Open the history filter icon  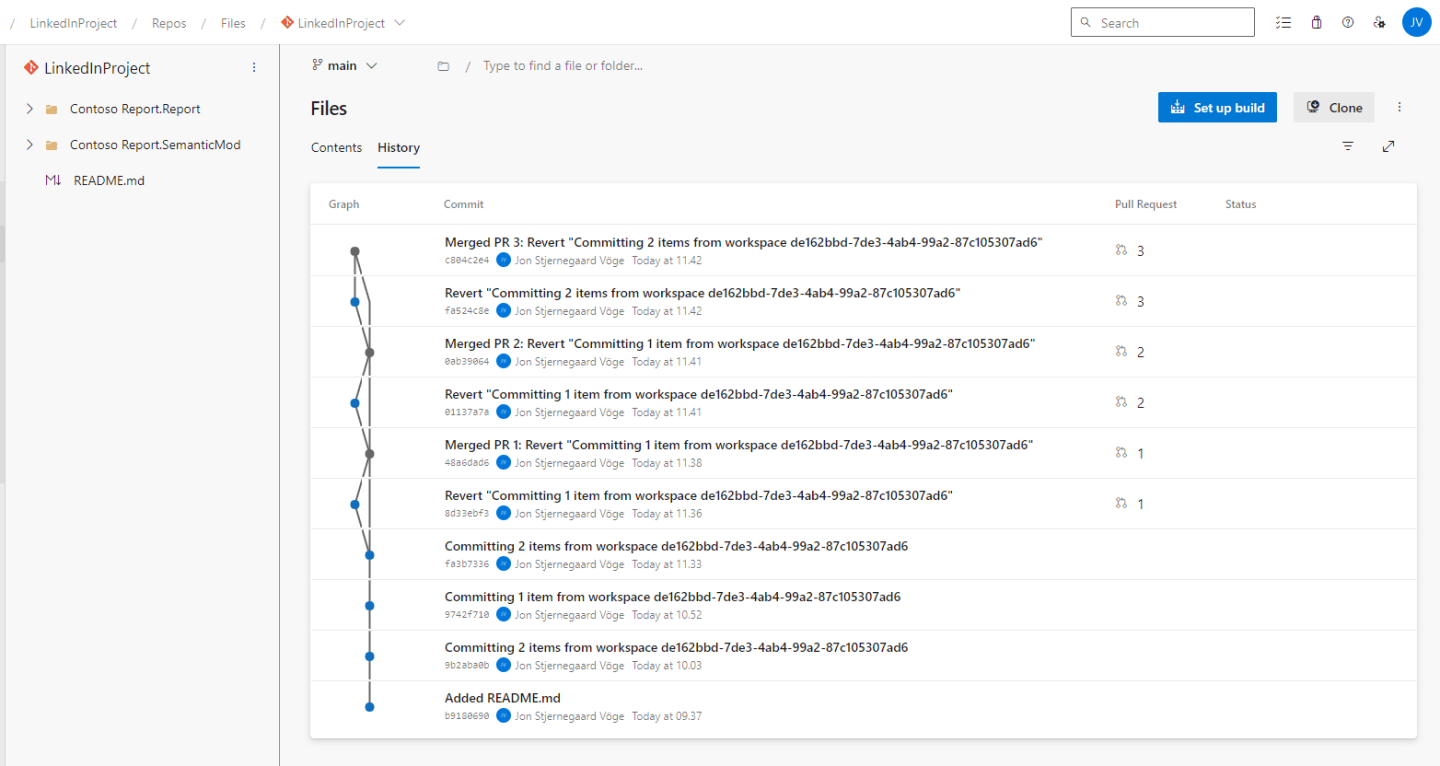click(1348, 147)
